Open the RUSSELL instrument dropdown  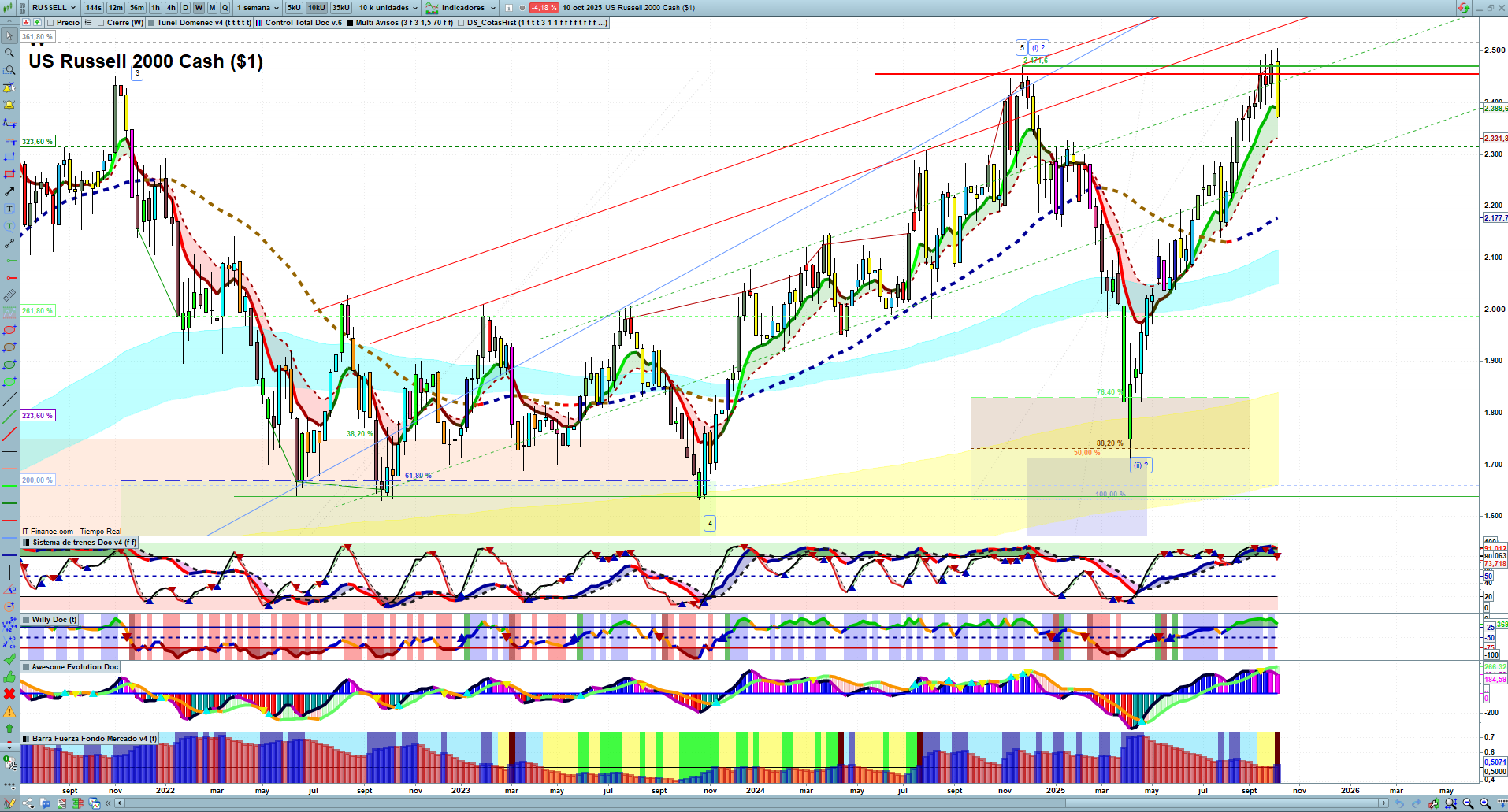(x=53, y=8)
